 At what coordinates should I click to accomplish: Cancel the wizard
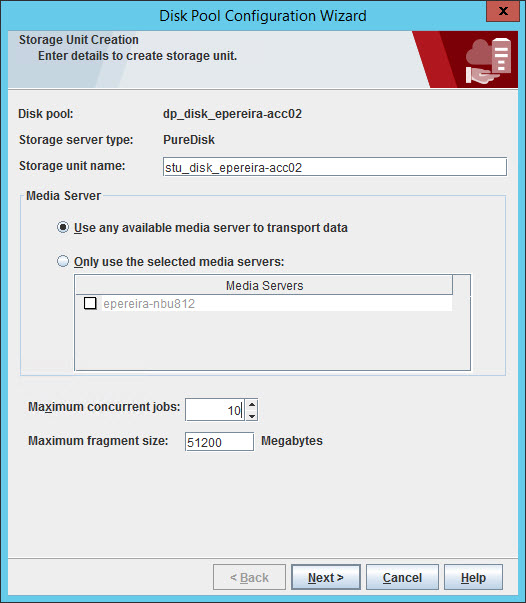tap(402, 577)
